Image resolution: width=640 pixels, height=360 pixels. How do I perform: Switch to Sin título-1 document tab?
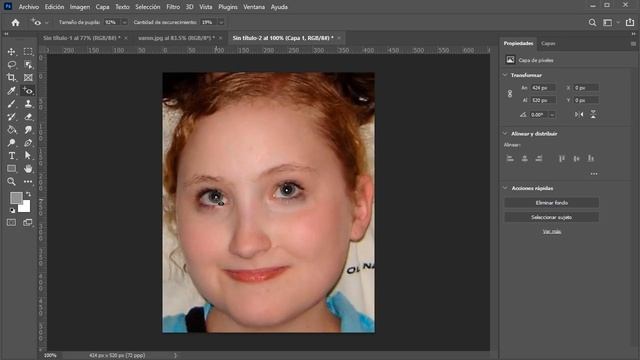[82, 38]
